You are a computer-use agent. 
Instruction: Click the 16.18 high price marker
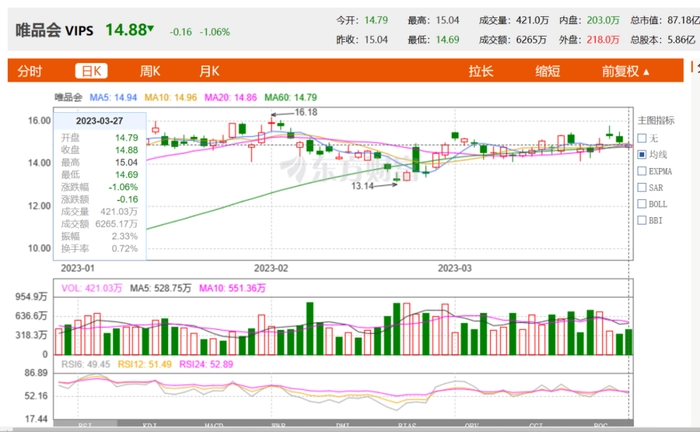[305, 113]
